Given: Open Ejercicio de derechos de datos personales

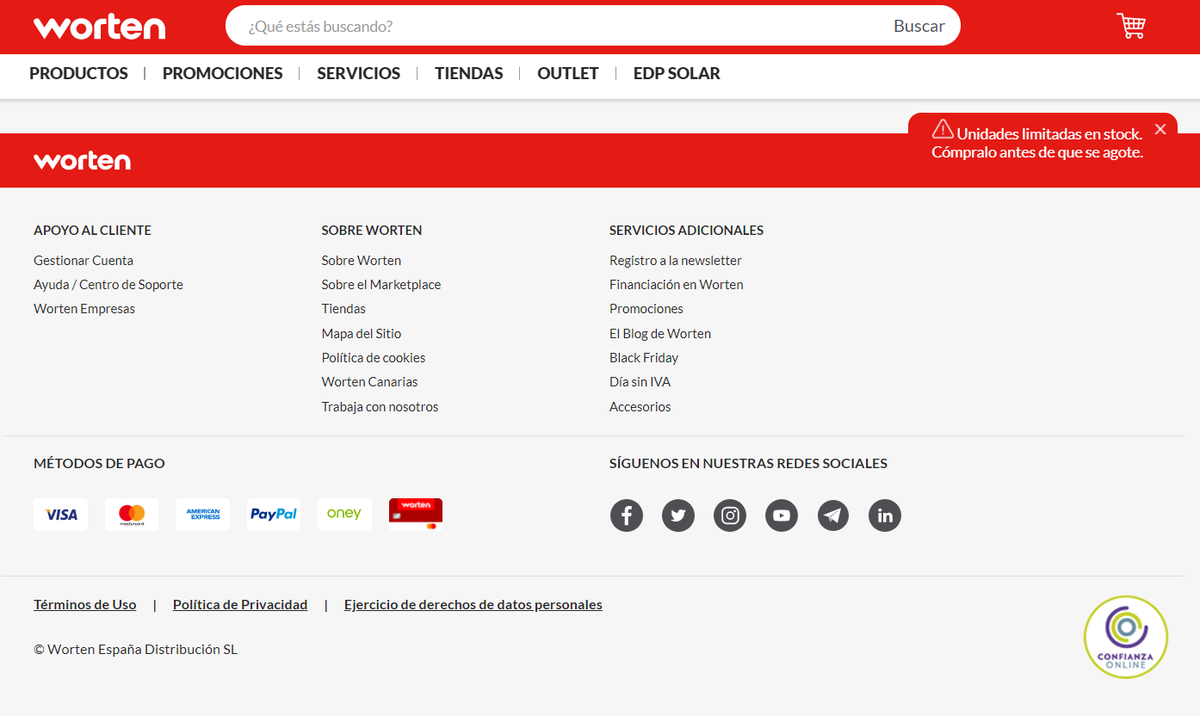Looking at the screenshot, I should point(473,604).
